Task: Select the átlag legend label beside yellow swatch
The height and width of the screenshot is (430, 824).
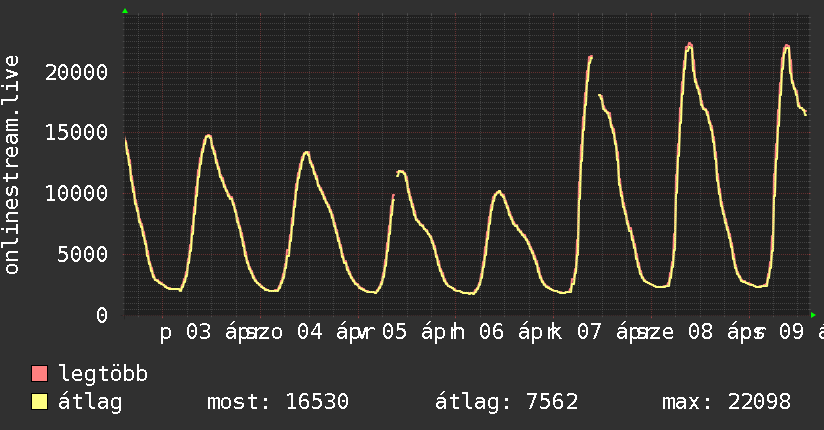Action: point(90,402)
